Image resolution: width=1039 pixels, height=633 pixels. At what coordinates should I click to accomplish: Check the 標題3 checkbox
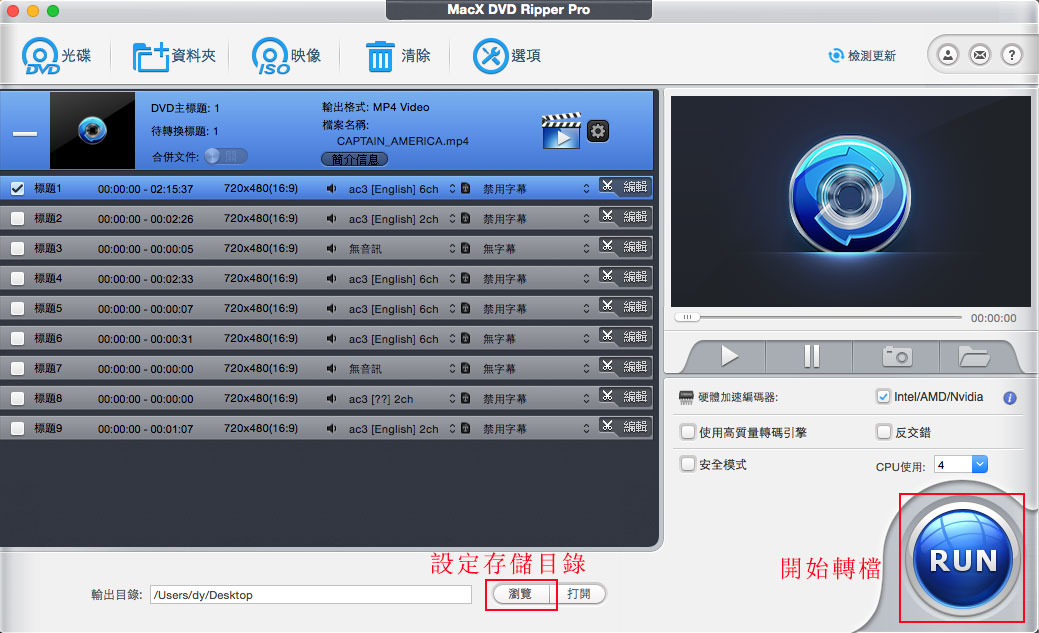(18, 249)
